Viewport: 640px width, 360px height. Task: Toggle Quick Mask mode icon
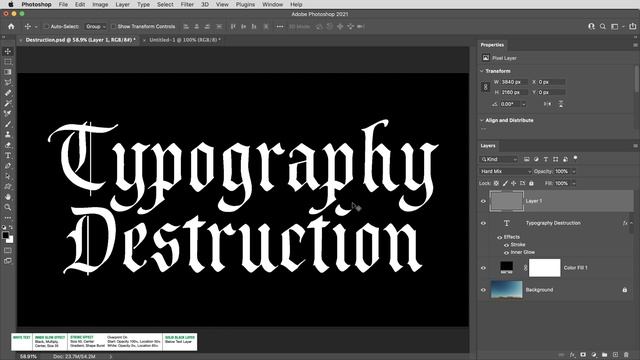(x=8, y=250)
